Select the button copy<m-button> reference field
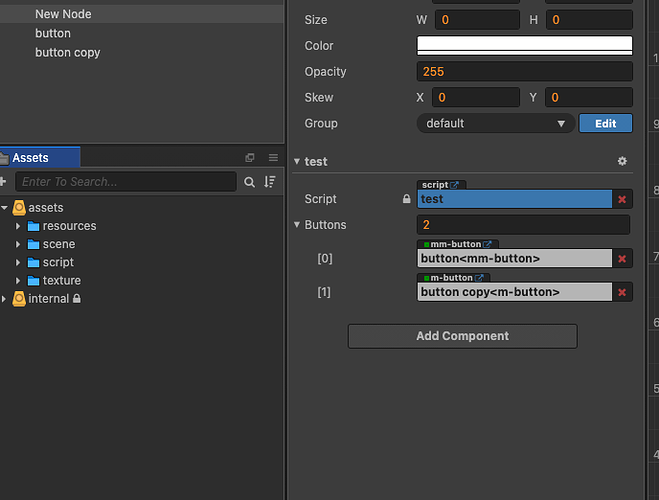The height and width of the screenshot is (500, 659). [514, 292]
